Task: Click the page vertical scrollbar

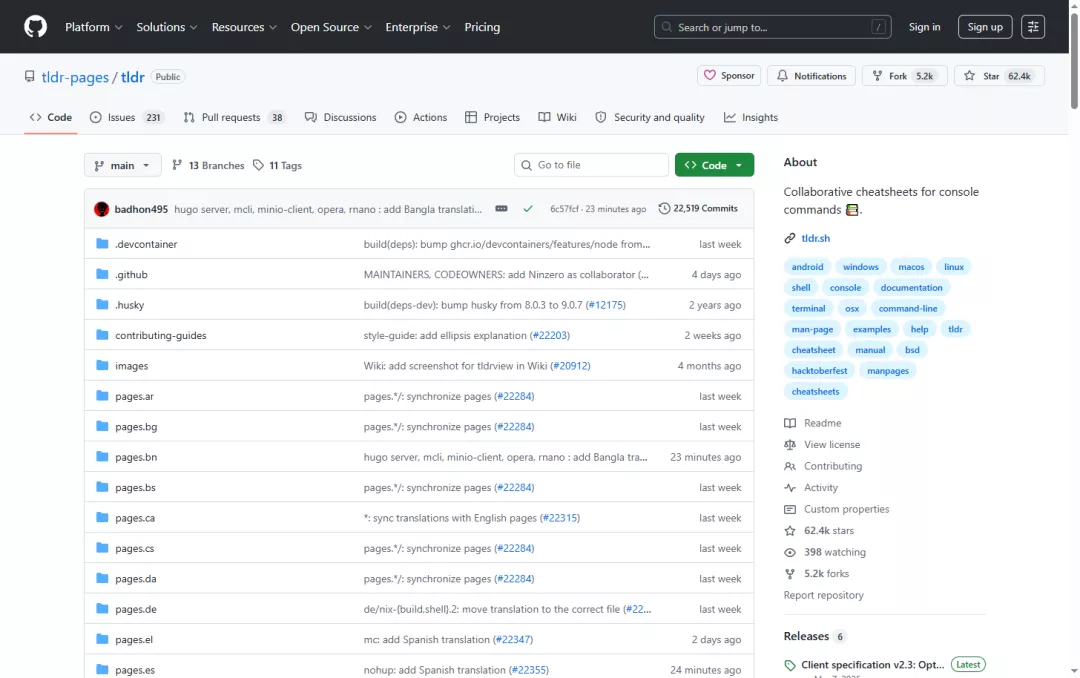Action: point(1074,339)
